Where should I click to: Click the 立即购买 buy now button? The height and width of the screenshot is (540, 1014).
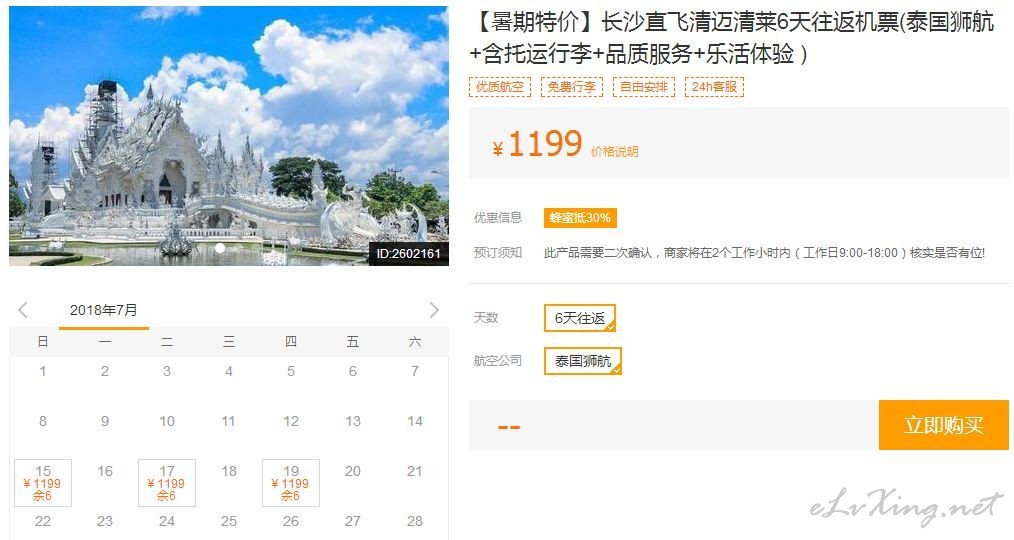[x=944, y=425]
